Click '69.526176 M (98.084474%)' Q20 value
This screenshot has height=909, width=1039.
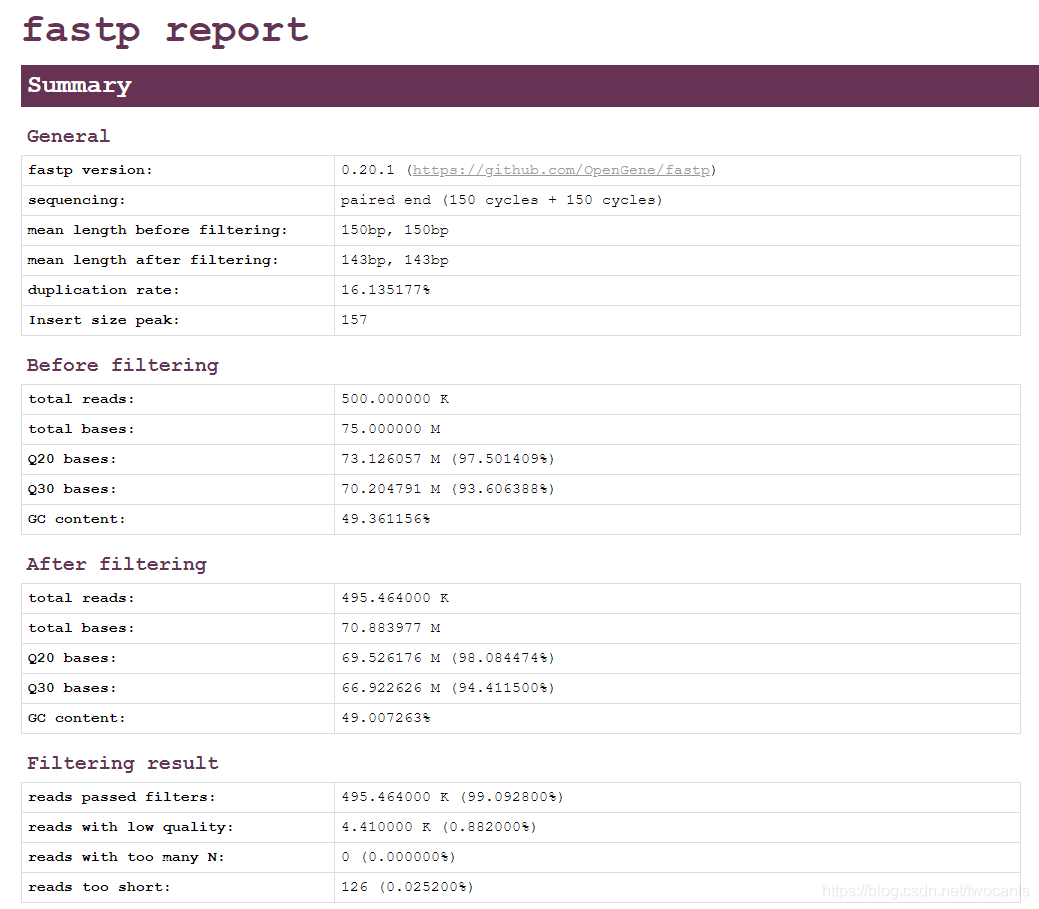pyautogui.click(x=448, y=658)
